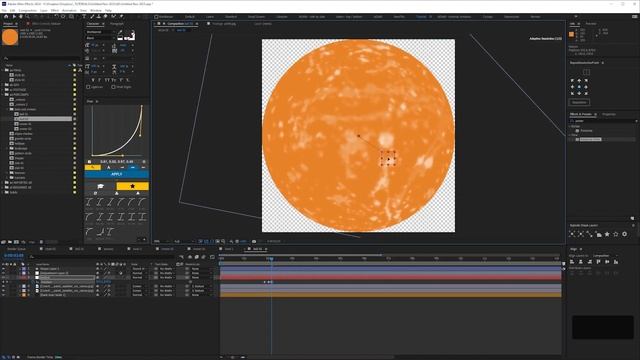Toggle visibility of fifth timeline layer
Viewport: 640px width, 360px height.
pyautogui.click(x=3, y=291)
